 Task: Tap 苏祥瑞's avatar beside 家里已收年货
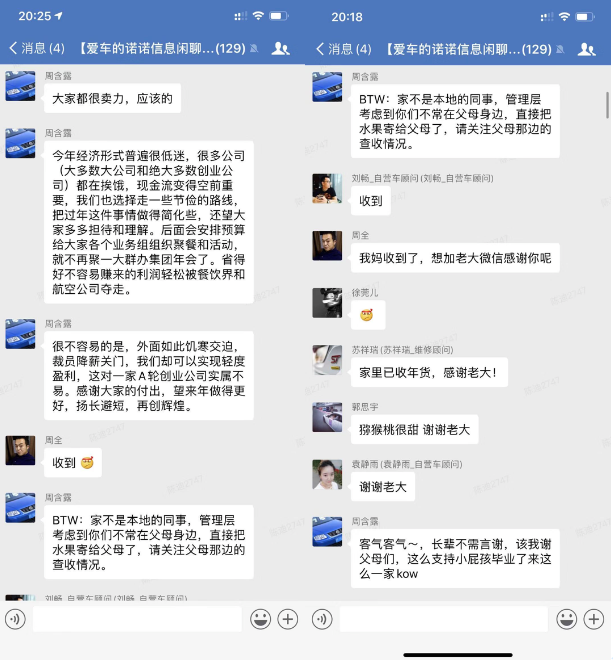point(327,360)
